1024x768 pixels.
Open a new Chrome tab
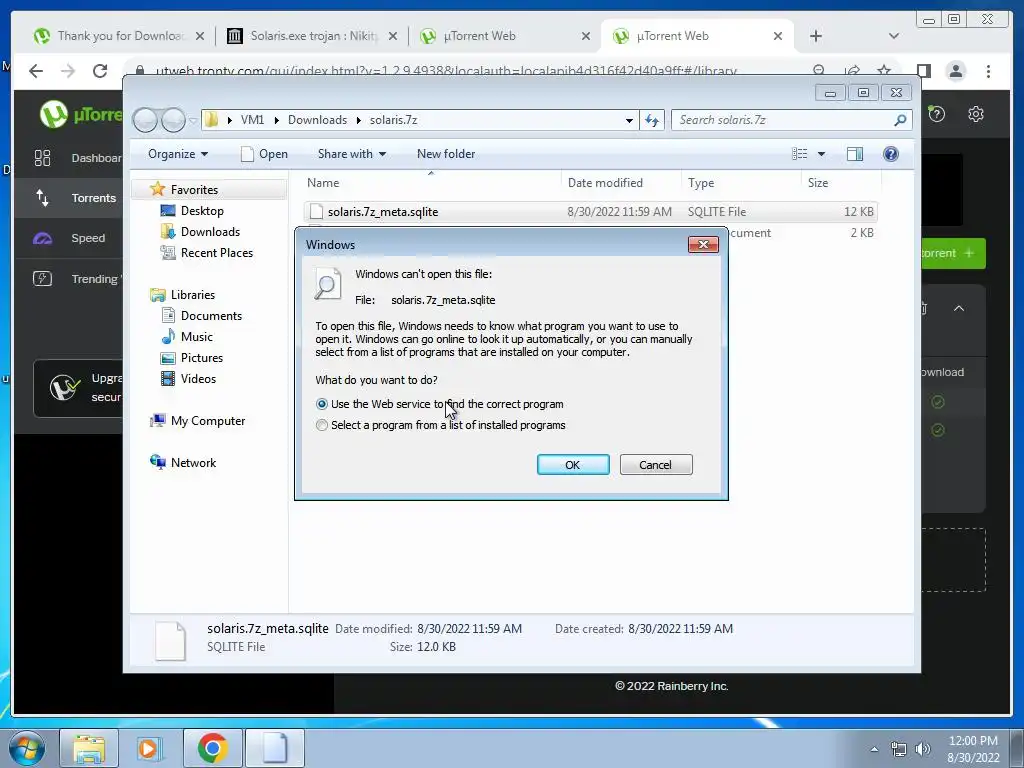(x=816, y=36)
